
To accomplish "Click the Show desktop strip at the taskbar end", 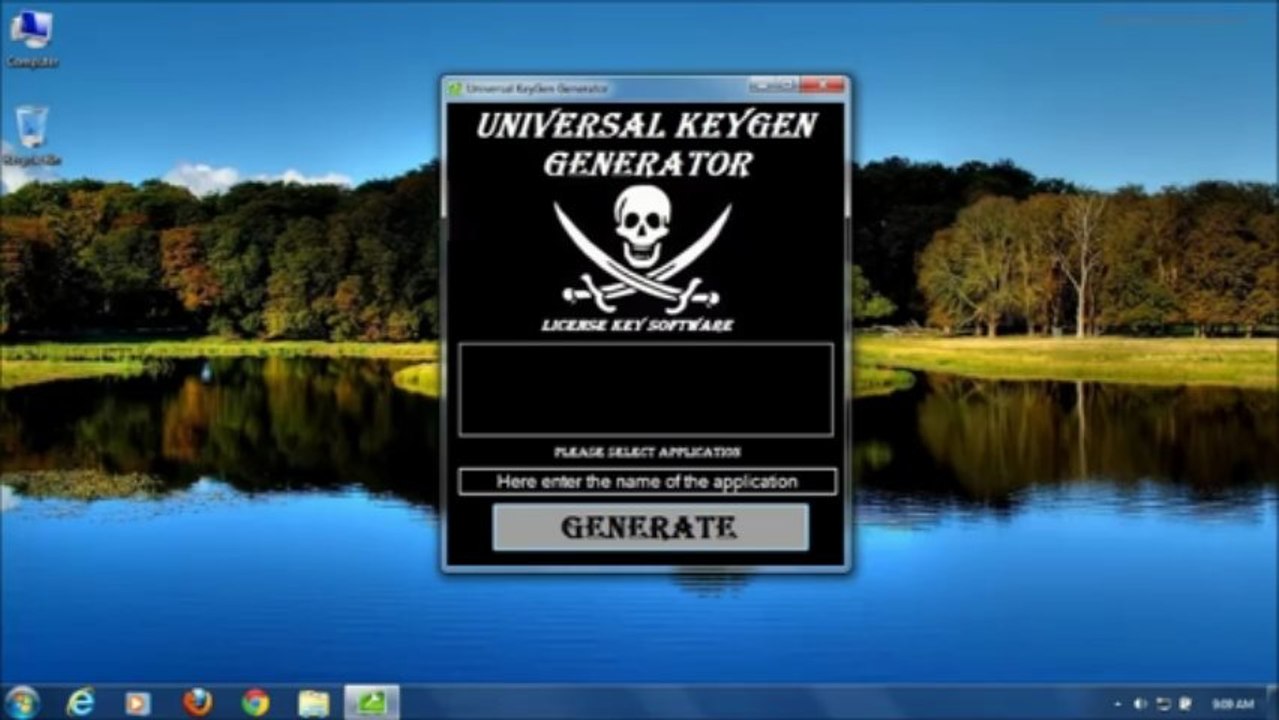I will tap(1272, 703).
